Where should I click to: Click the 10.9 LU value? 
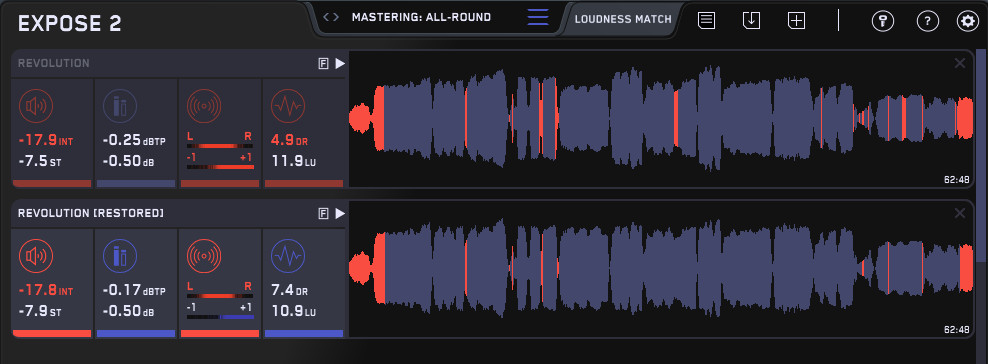click(x=295, y=311)
